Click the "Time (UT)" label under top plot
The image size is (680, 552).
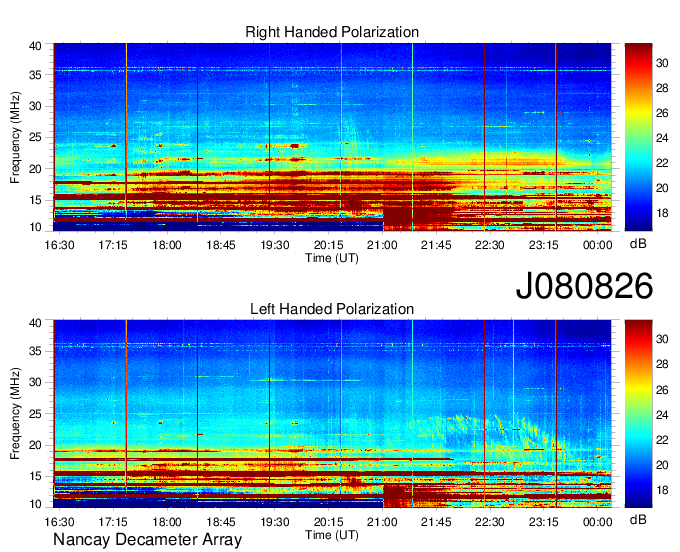click(332, 258)
